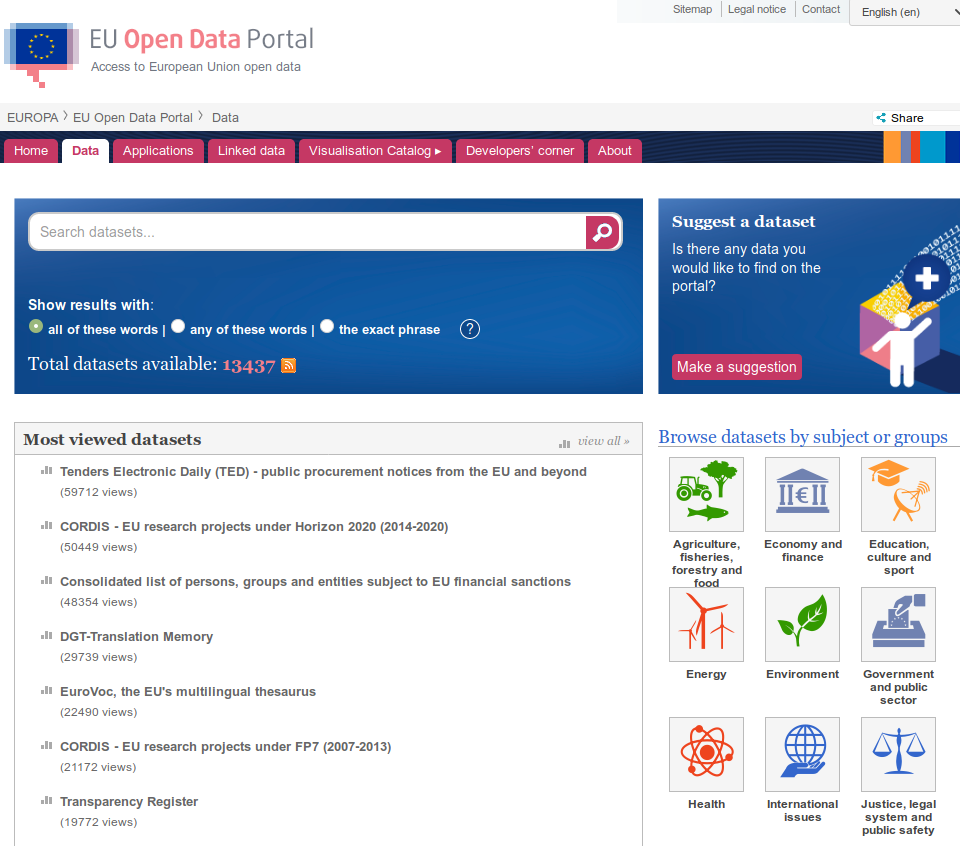Click the EU flag portal logo
This screenshot has height=846, width=960.
click(42, 54)
